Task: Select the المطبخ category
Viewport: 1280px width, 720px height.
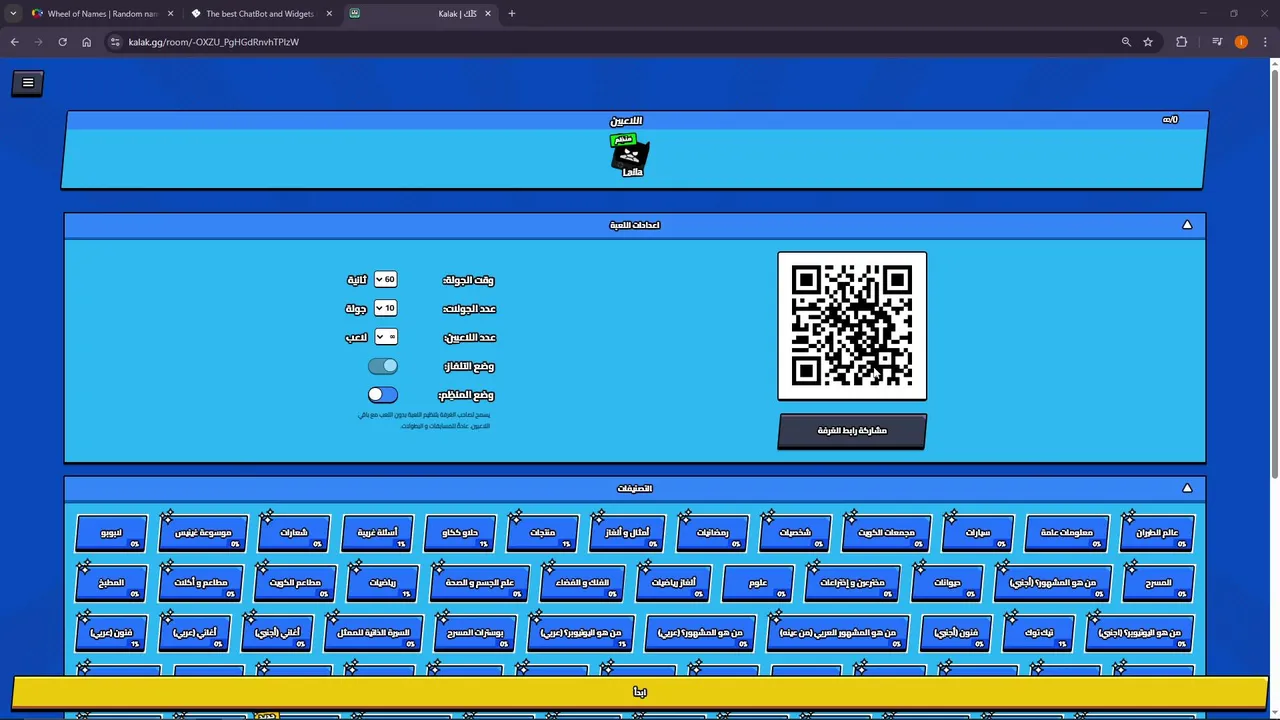Action: click(111, 583)
